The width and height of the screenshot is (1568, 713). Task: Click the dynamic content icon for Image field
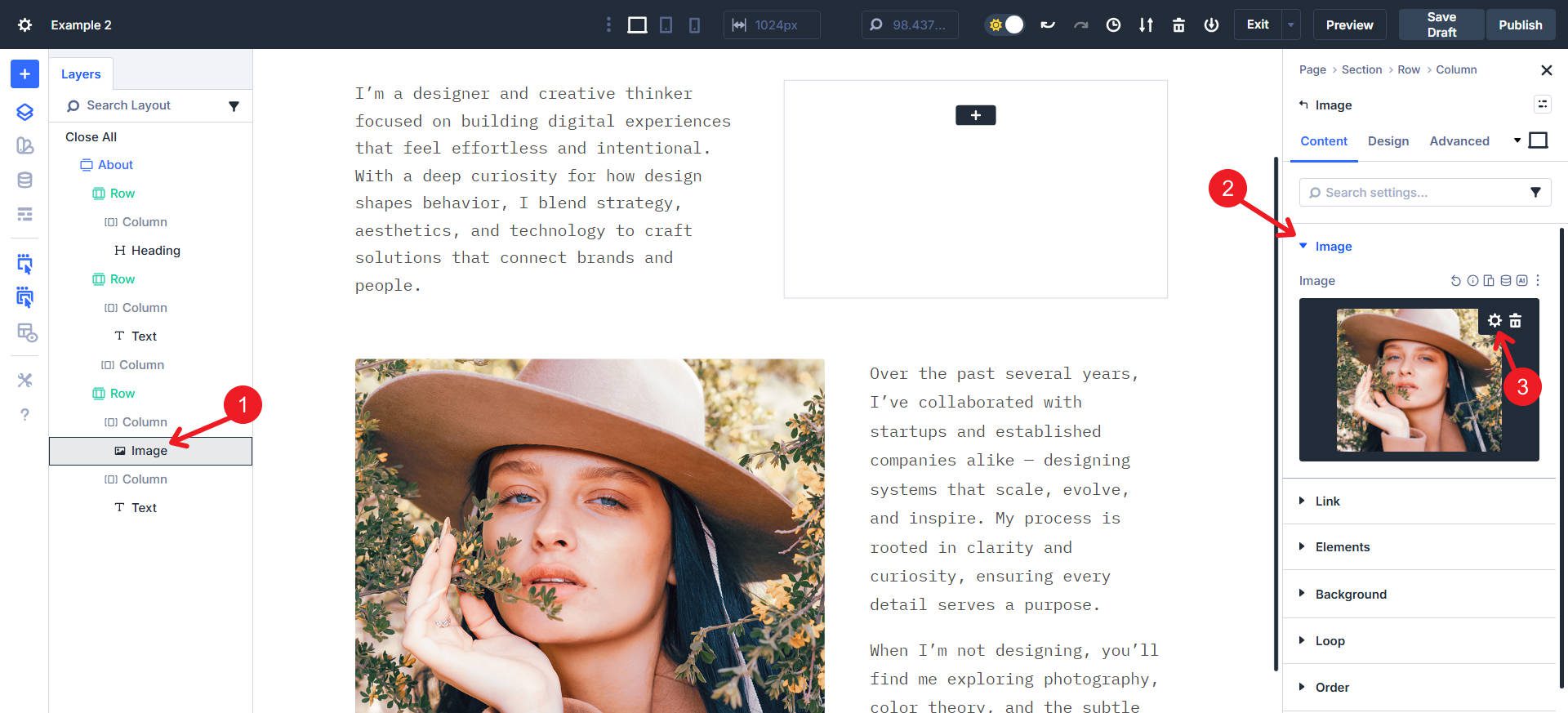[1505, 280]
